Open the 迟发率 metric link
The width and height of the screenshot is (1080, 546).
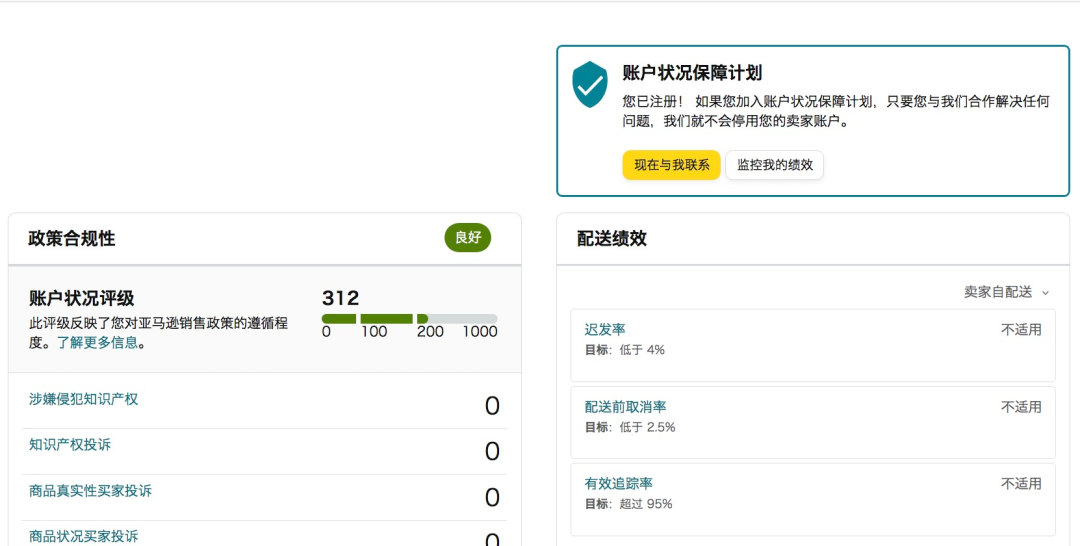pyautogui.click(x=605, y=330)
